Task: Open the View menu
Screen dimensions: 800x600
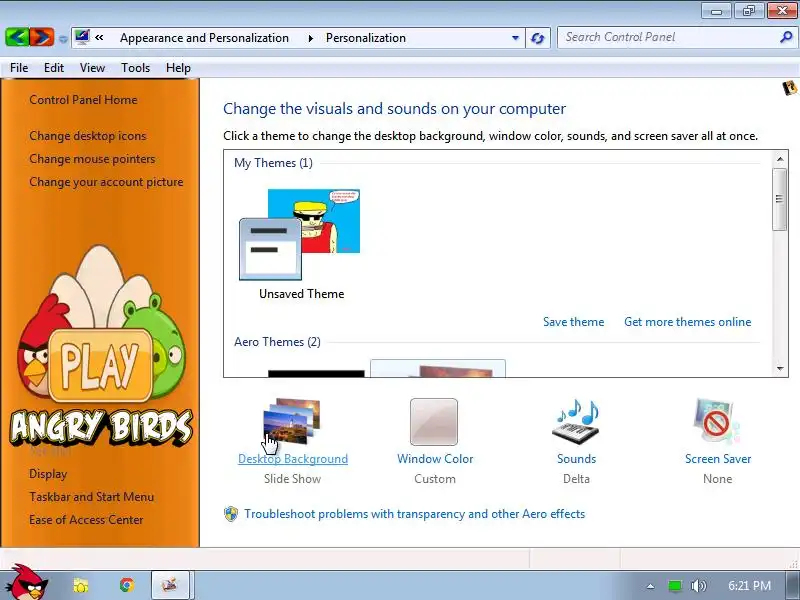Action: coord(92,68)
